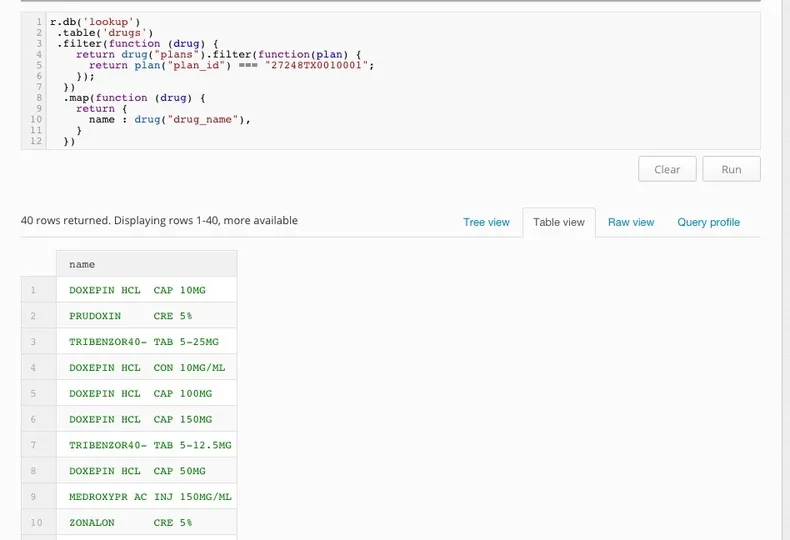790x540 pixels.
Task: Click the 'name' column header
Action: click(x=147, y=264)
